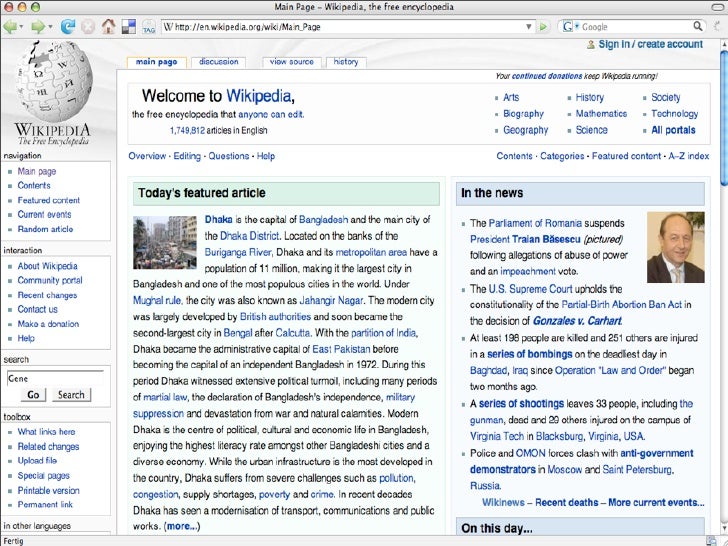728x546 pixels.
Task: Open the history tab
Action: [x=346, y=62]
